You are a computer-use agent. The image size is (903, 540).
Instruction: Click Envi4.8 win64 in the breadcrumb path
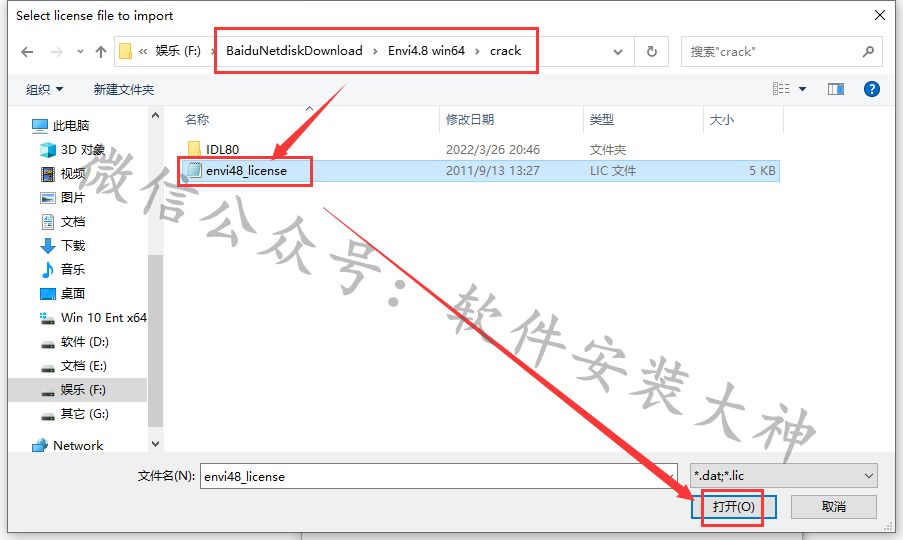426,51
